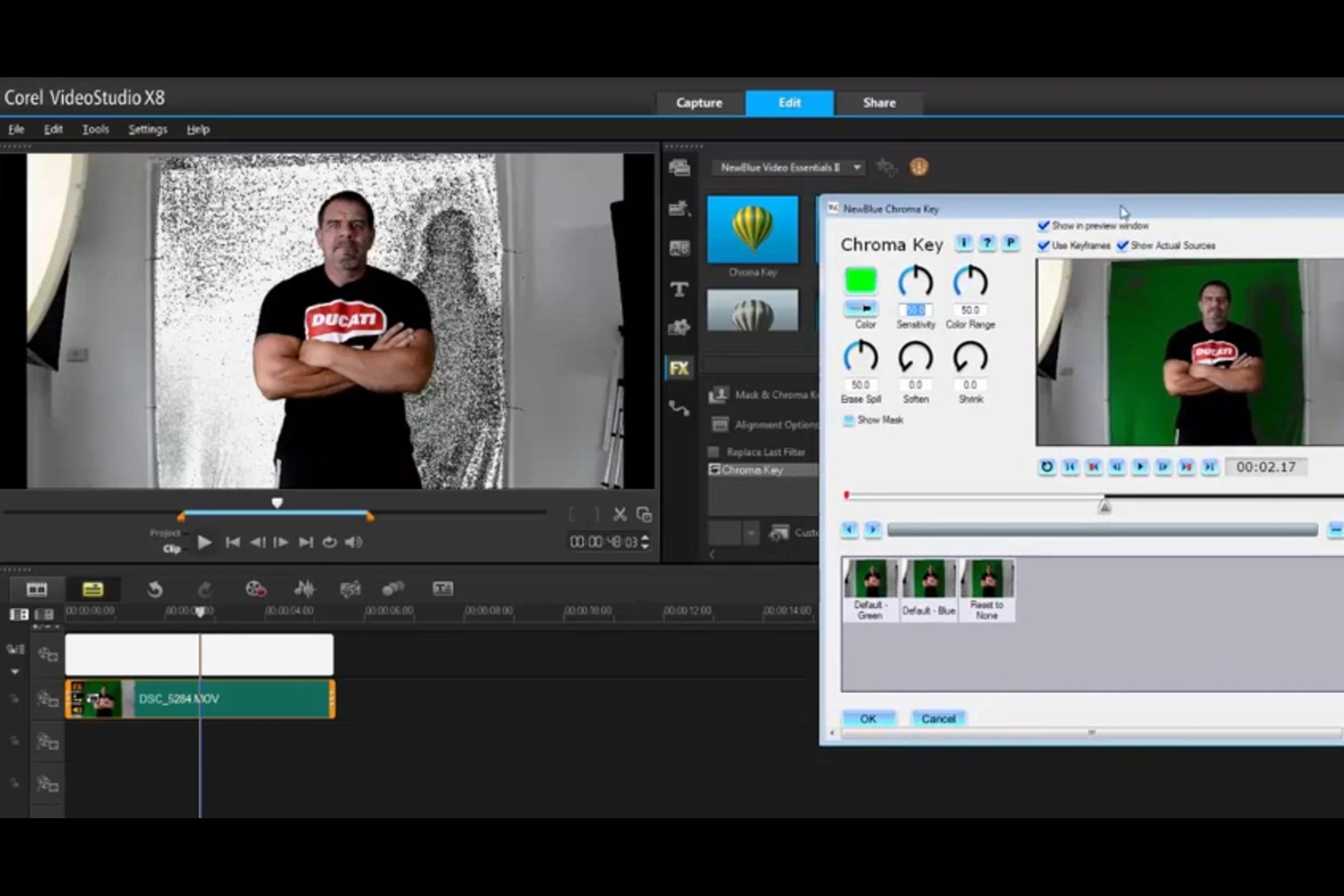Screen dimensions: 1344x896
Task: Uncheck Show in preview window
Action: point(1043,226)
